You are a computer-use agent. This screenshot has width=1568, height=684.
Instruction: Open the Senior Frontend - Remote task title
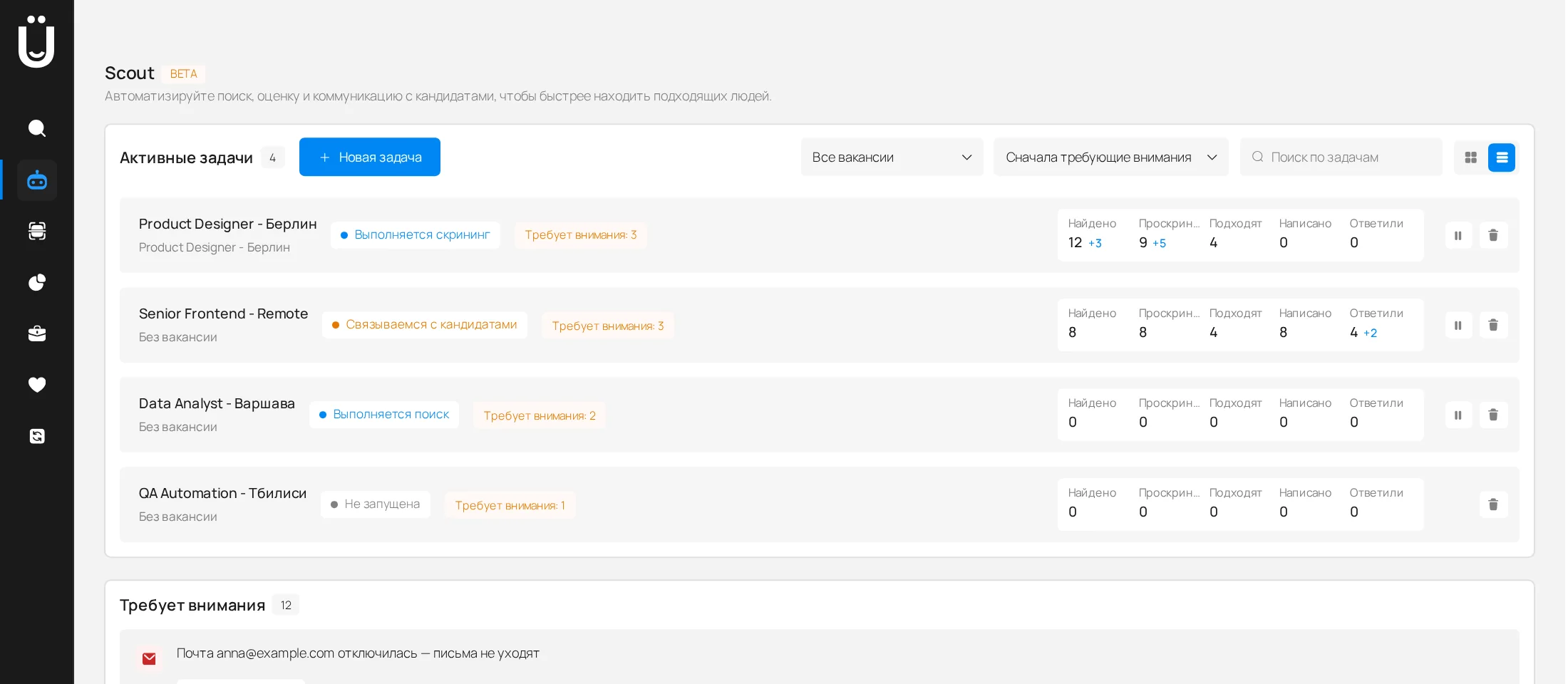[x=223, y=313]
